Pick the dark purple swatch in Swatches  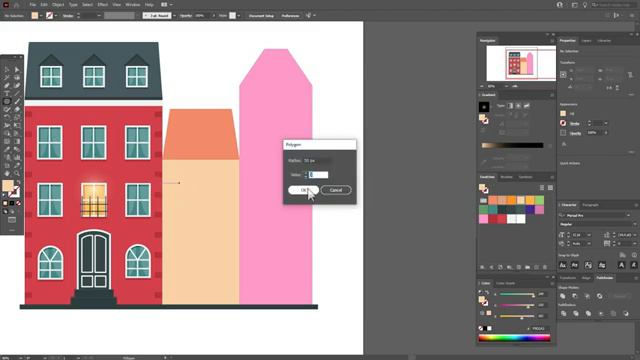[530, 209]
